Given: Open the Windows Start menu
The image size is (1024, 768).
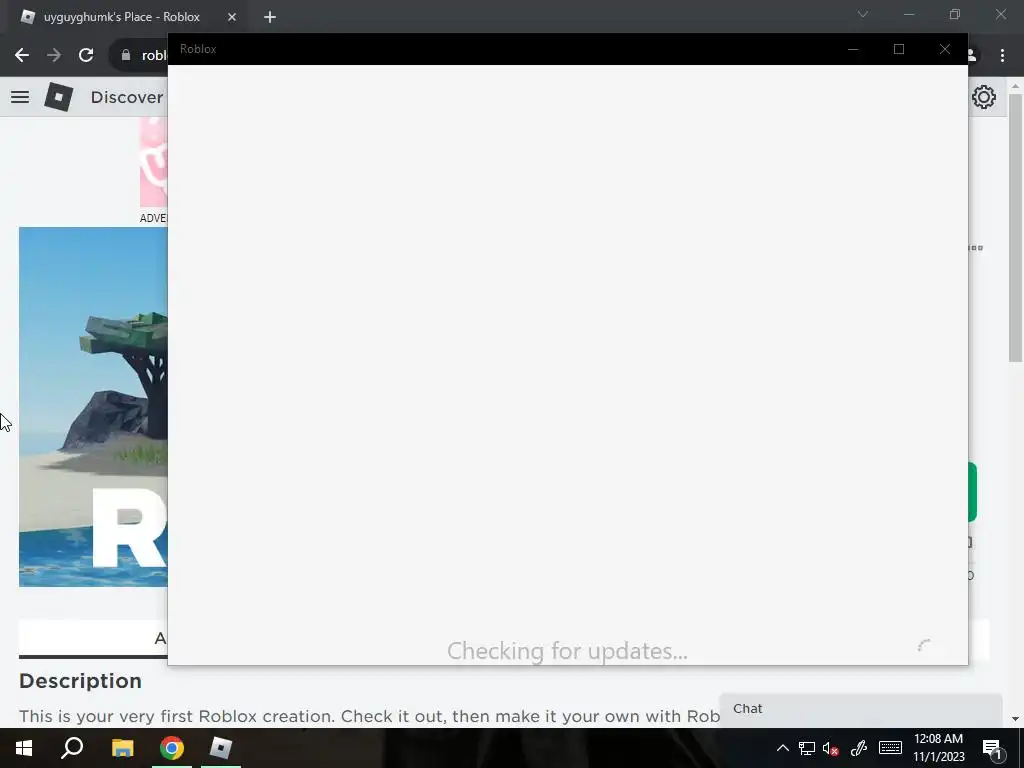Looking at the screenshot, I should coord(24,748).
